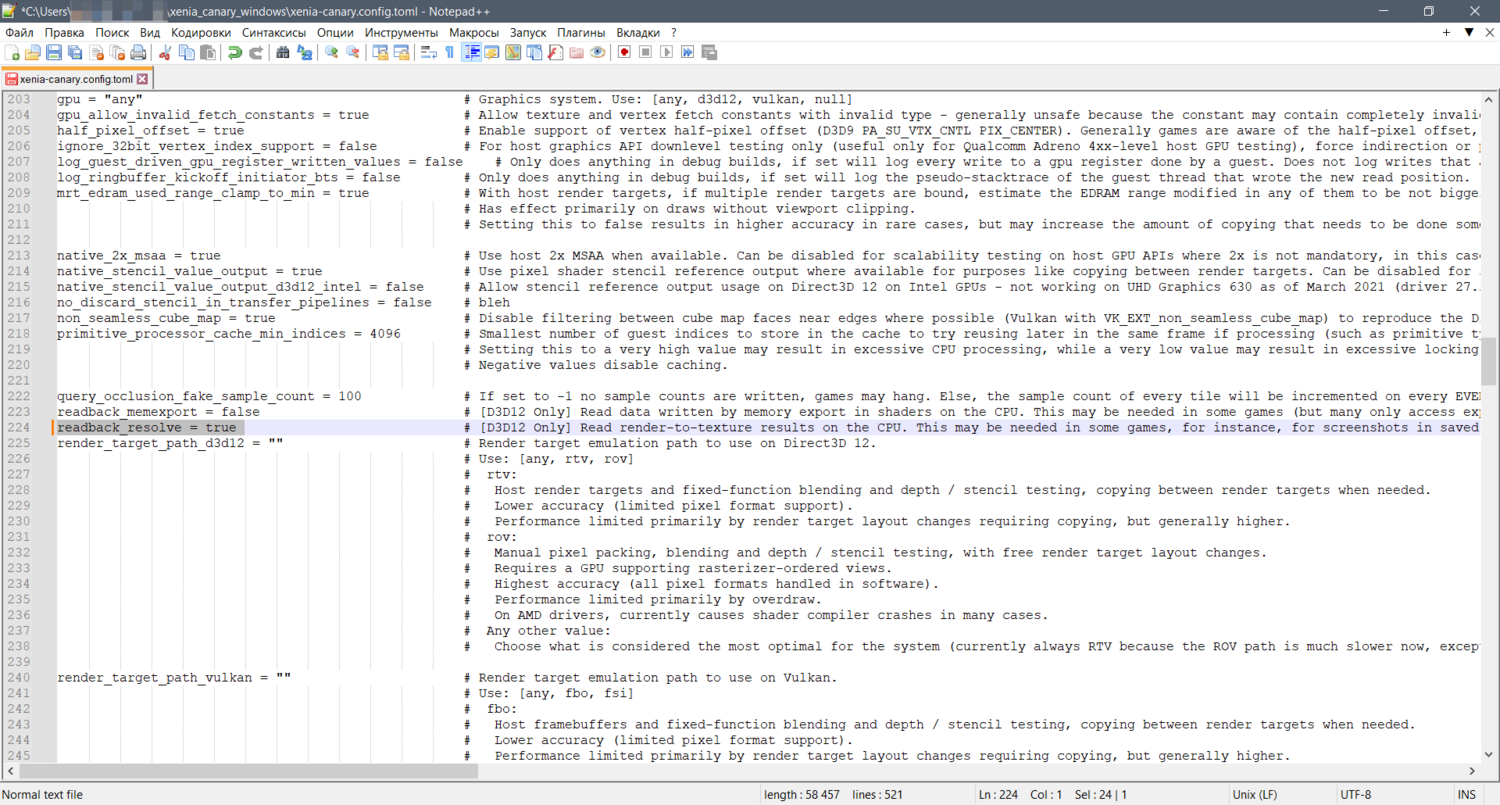The height and width of the screenshot is (805, 1500).
Task: Toggle show all characters pilcrow icon
Action: 449,53
